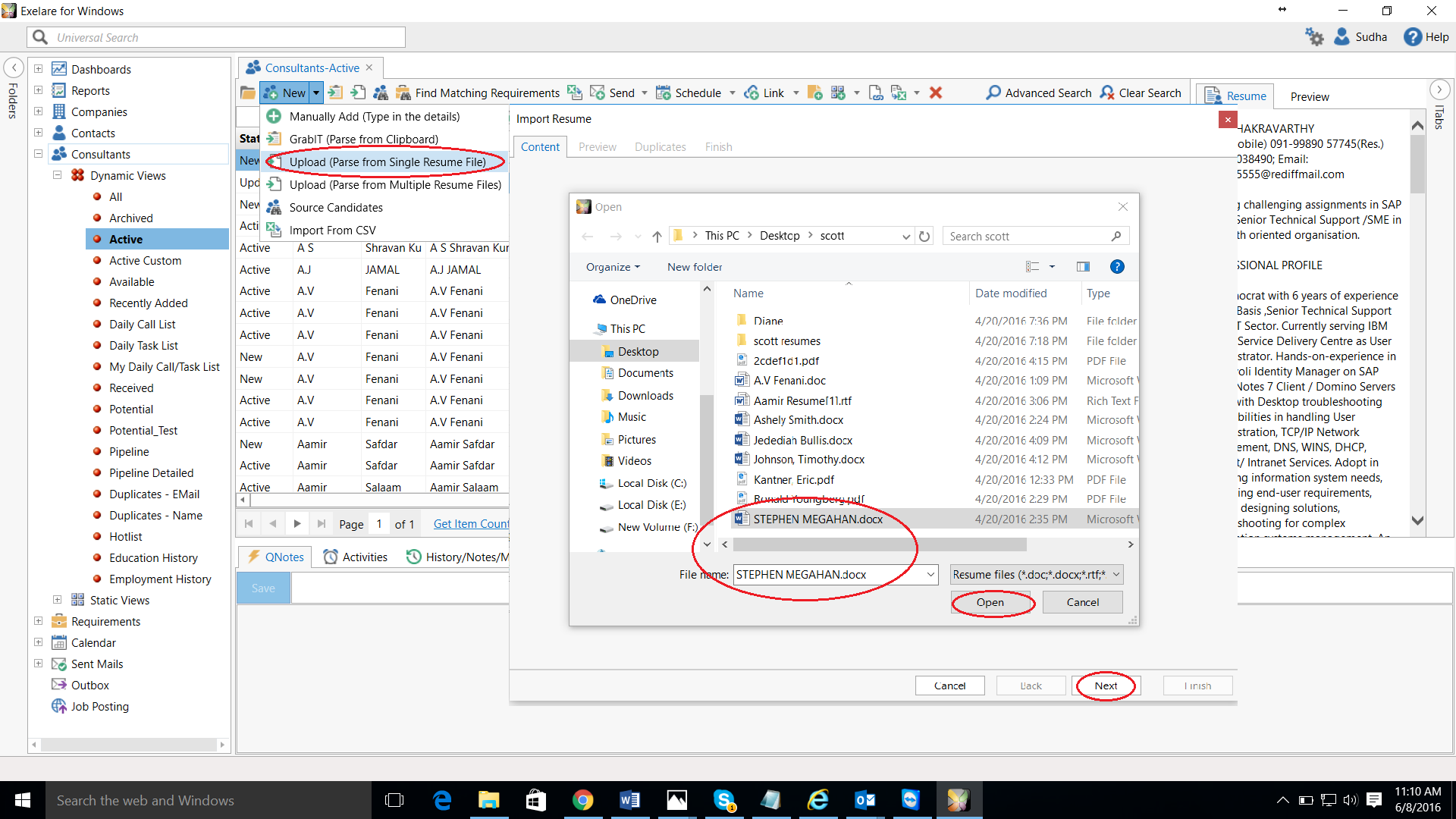Click the upload single resume toolbar icon
The width and height of the screenshot is (1456, 819).
[x=358, y=93]
